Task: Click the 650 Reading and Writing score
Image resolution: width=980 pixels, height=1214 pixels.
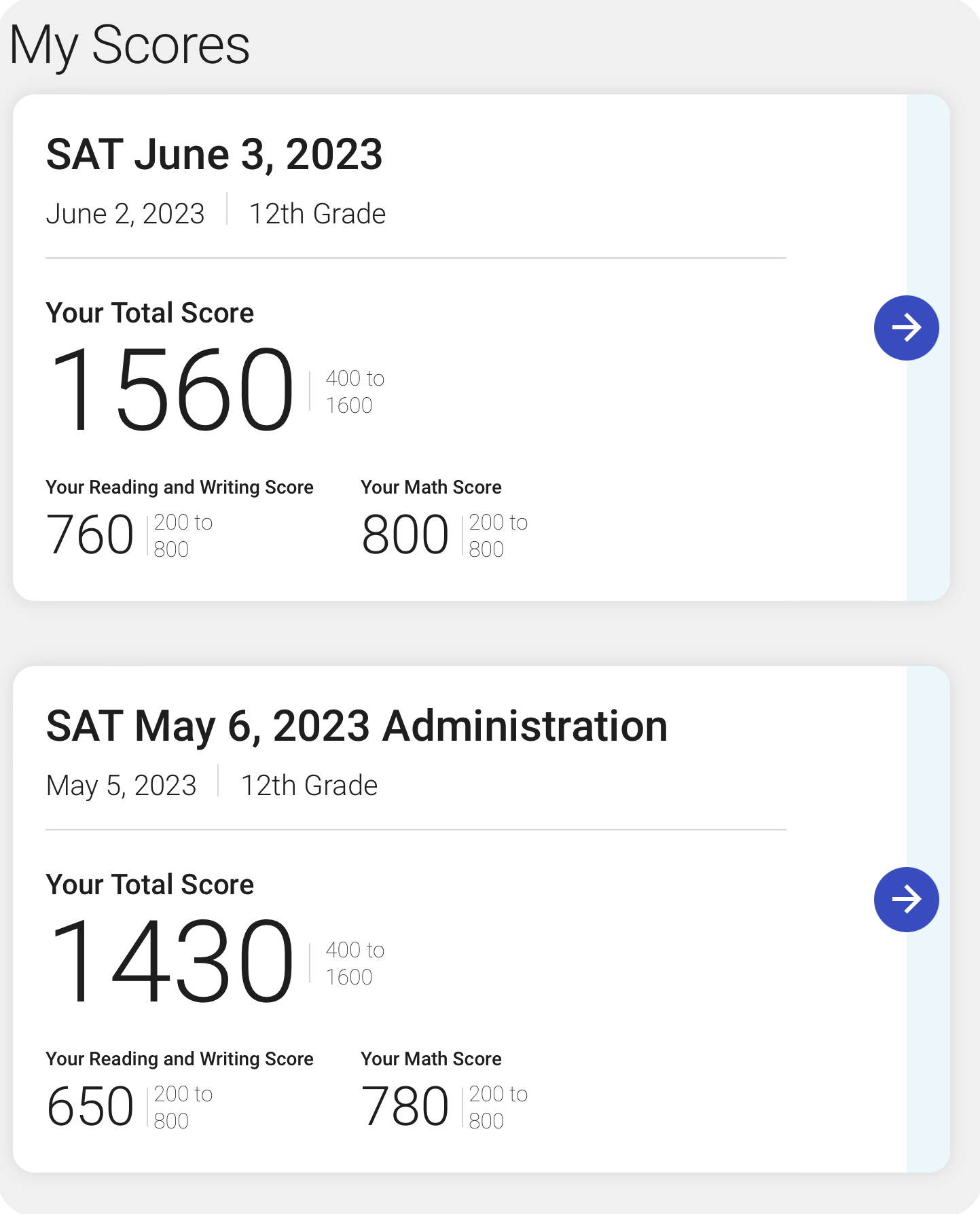Action: (90, 1107)
